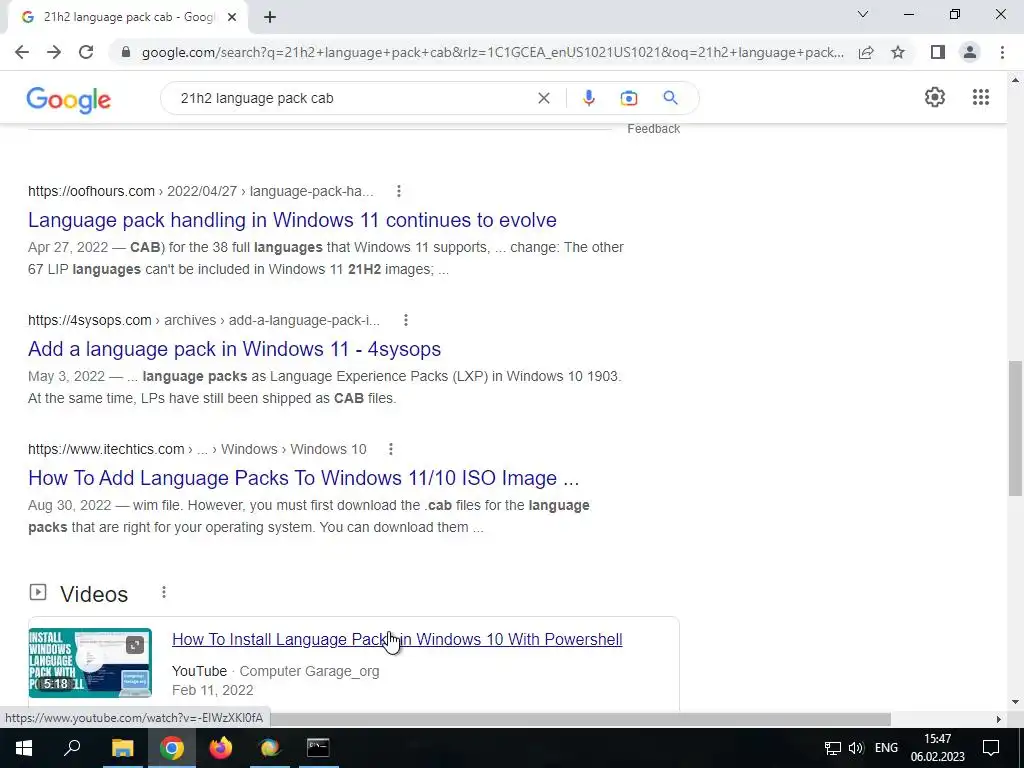Screen dimensions: 1024x768
Task: Open File Explorer from the taskbar
Action: pyautogui.click(x=122, y=748)
